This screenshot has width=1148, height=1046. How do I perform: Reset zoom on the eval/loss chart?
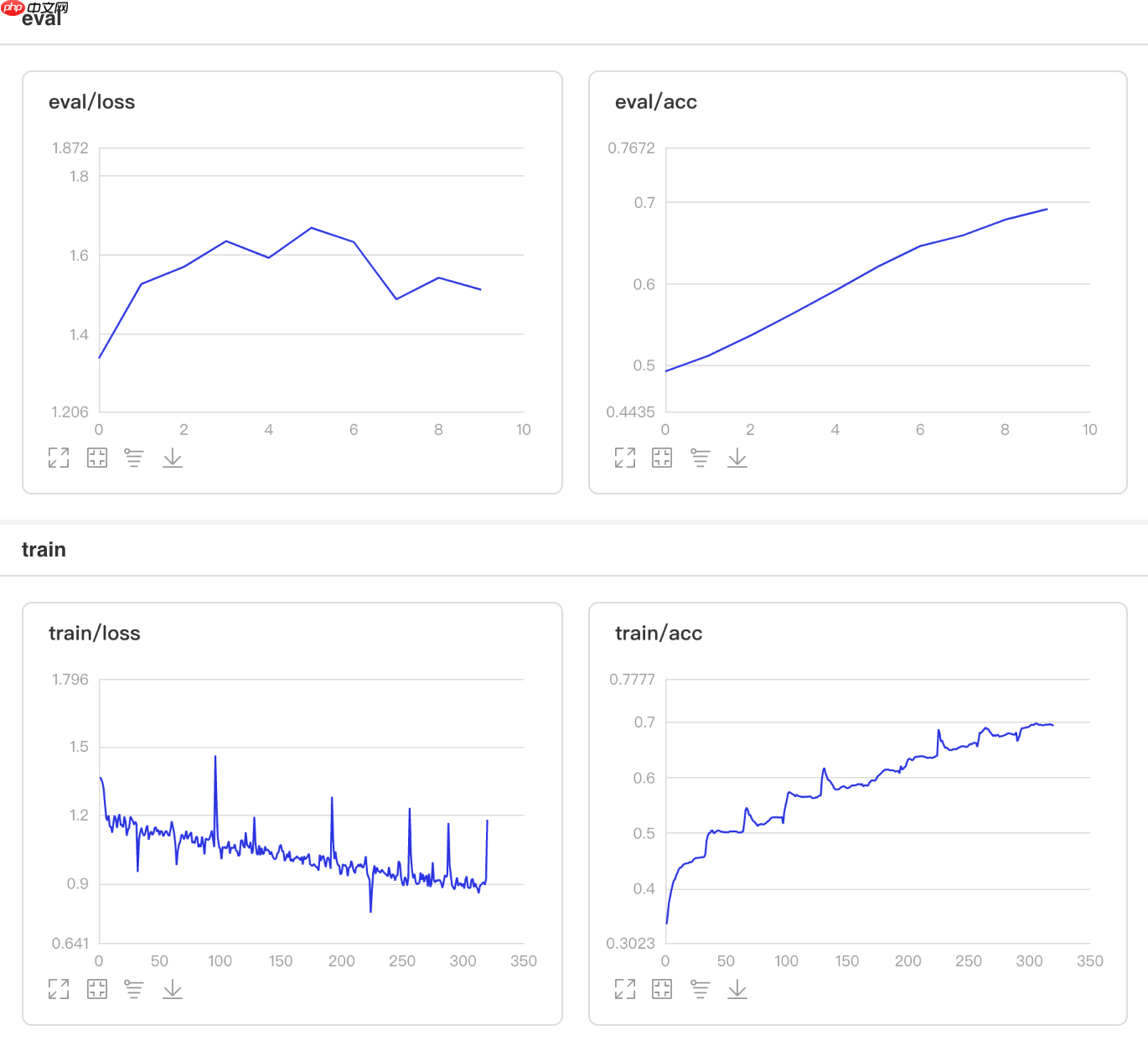click(x=97, y=458)
